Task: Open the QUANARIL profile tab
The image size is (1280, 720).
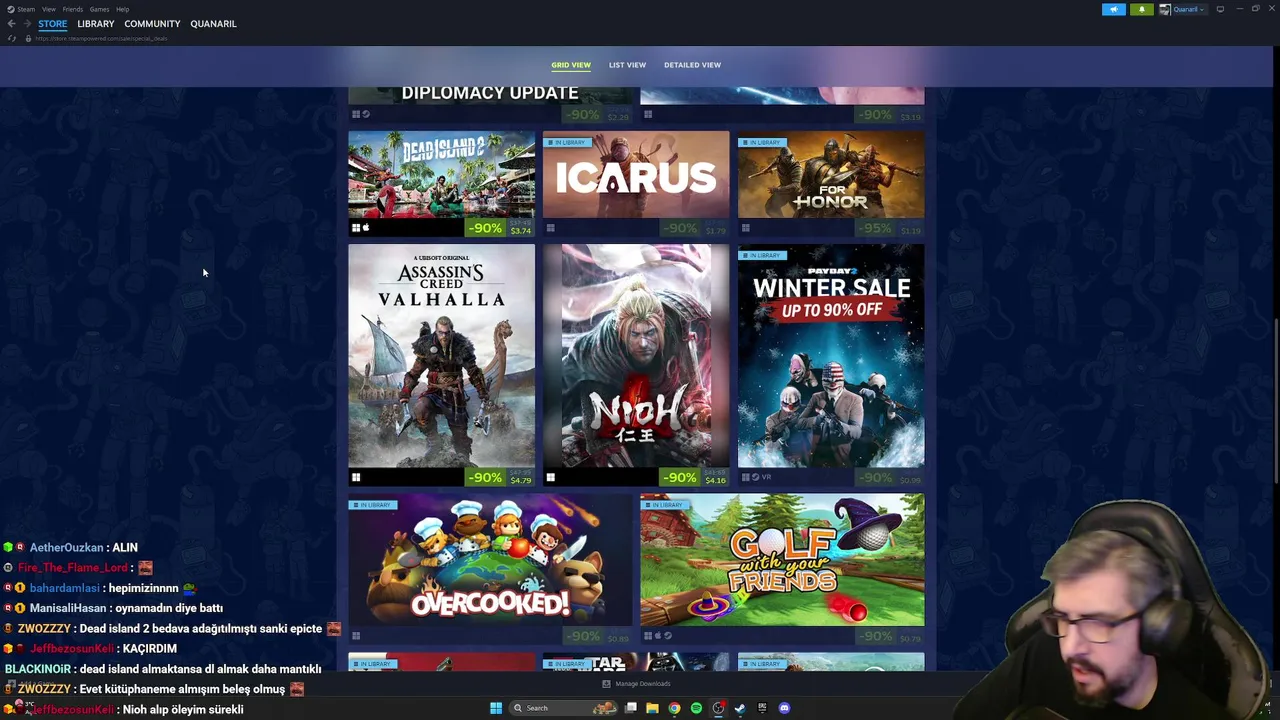Action: [213, 24]
